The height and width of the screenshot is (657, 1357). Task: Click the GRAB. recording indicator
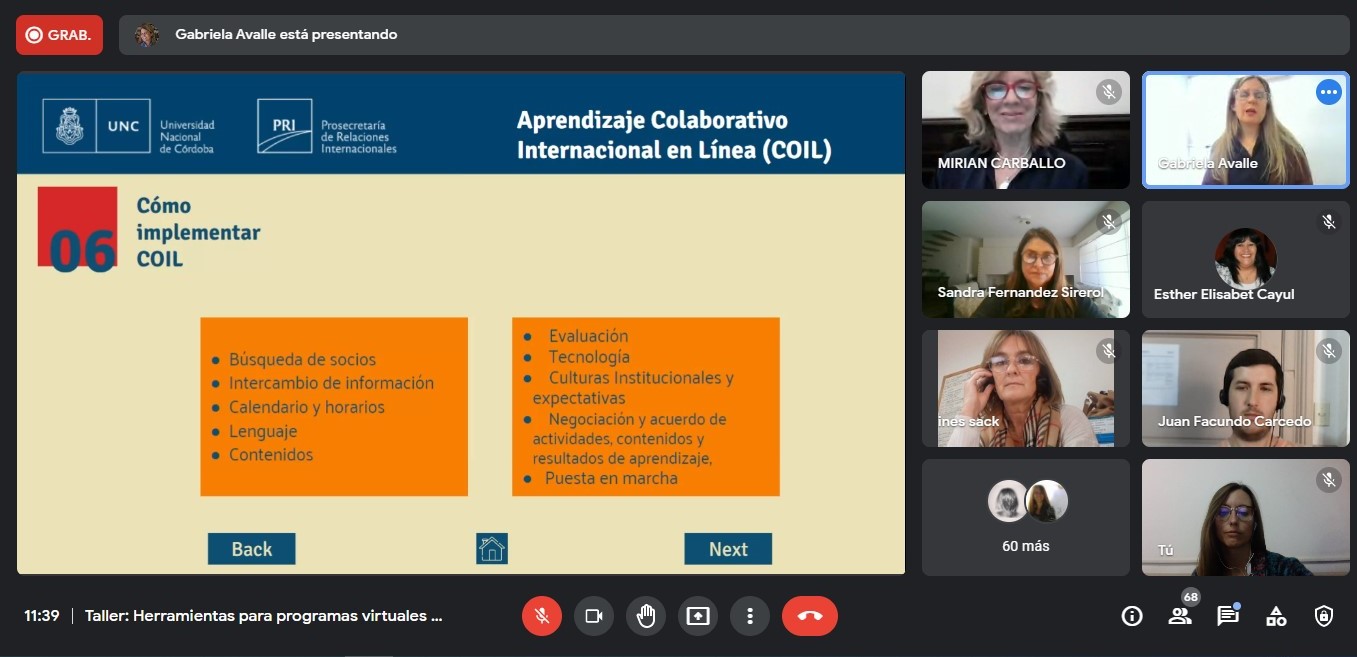(x=59, y=35)
